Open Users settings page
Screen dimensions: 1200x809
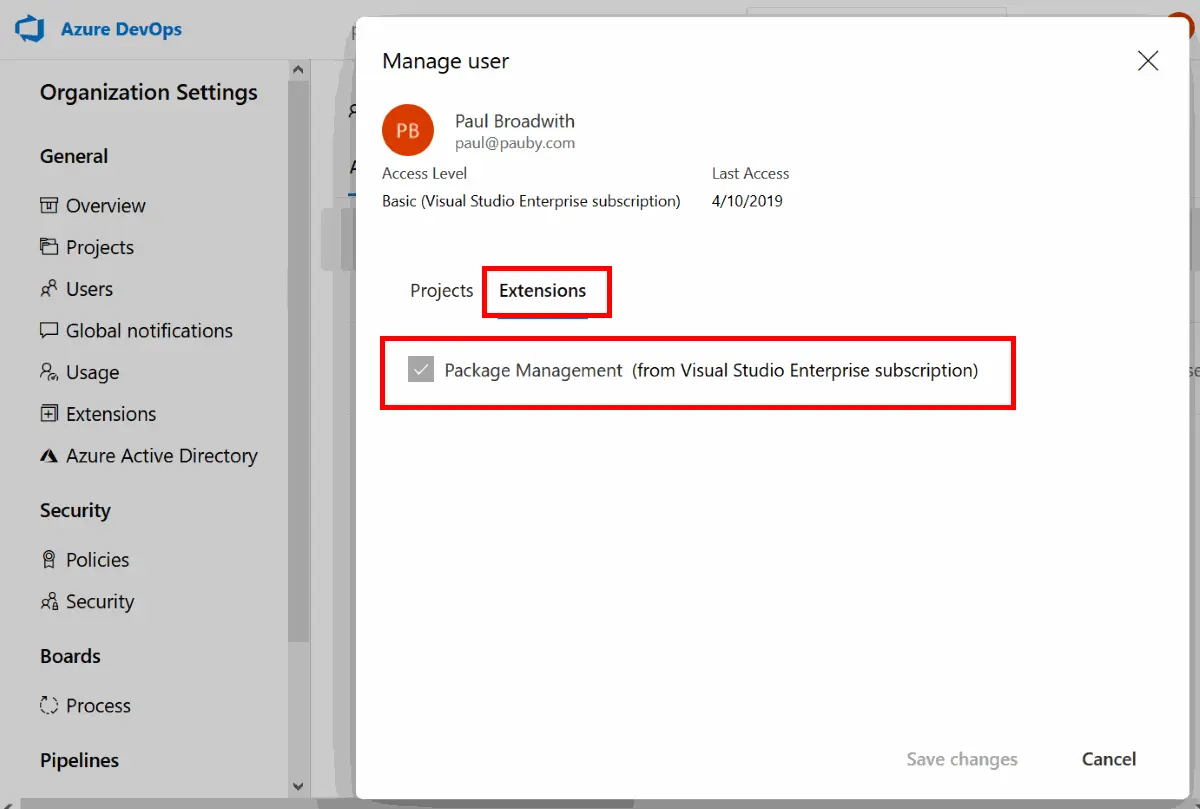click(x=89, y=290)
